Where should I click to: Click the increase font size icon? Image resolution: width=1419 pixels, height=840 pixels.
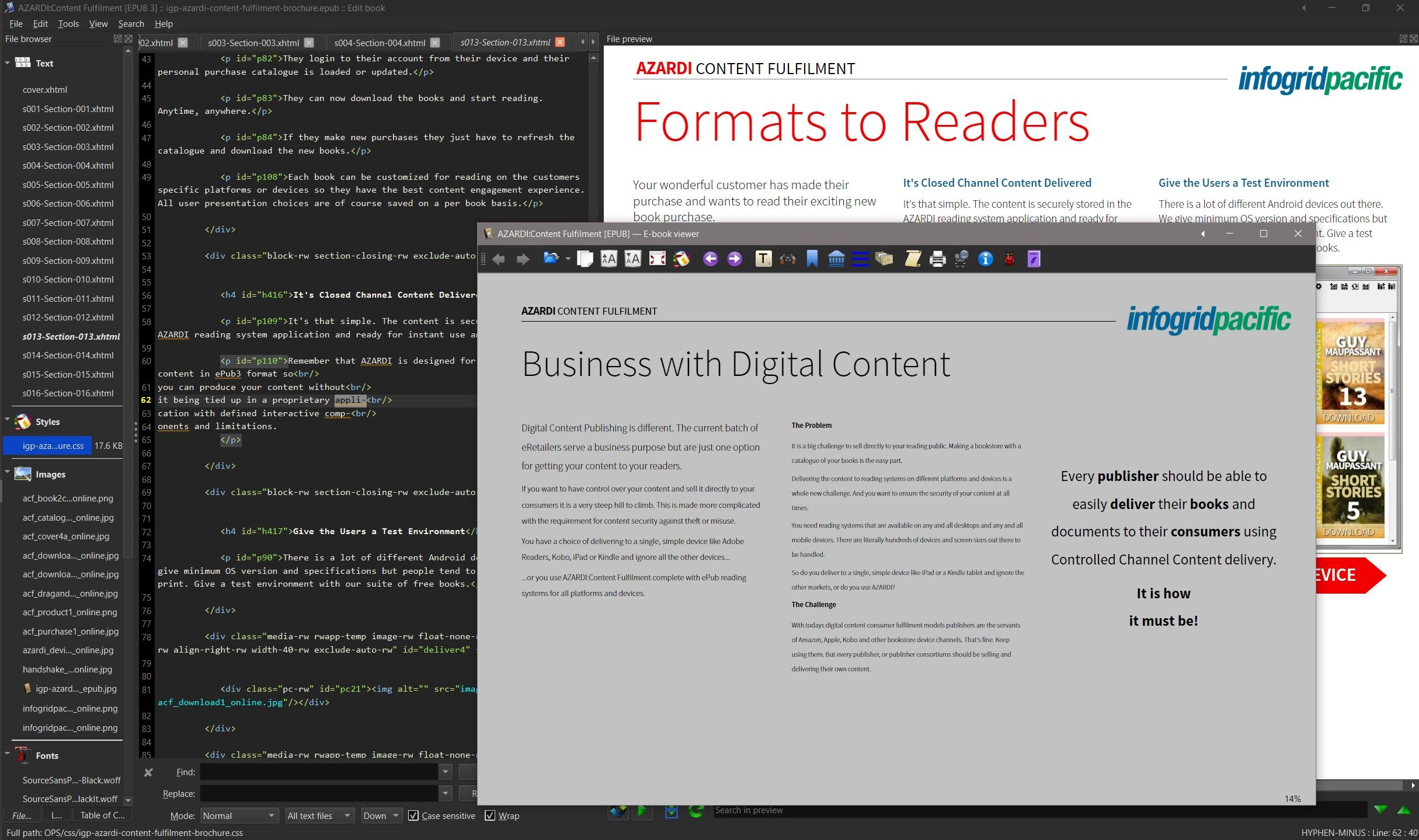(x=608, y=259)
